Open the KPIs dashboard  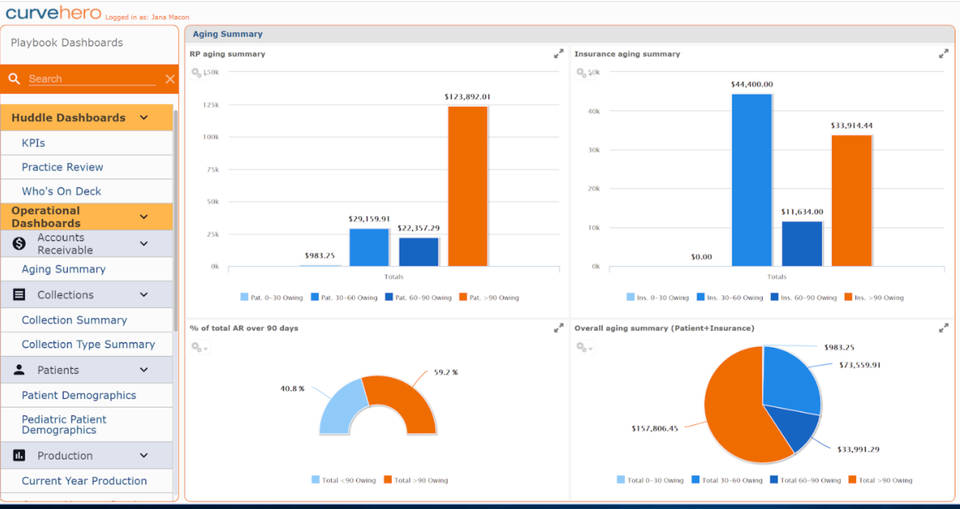tap(33, 143)
